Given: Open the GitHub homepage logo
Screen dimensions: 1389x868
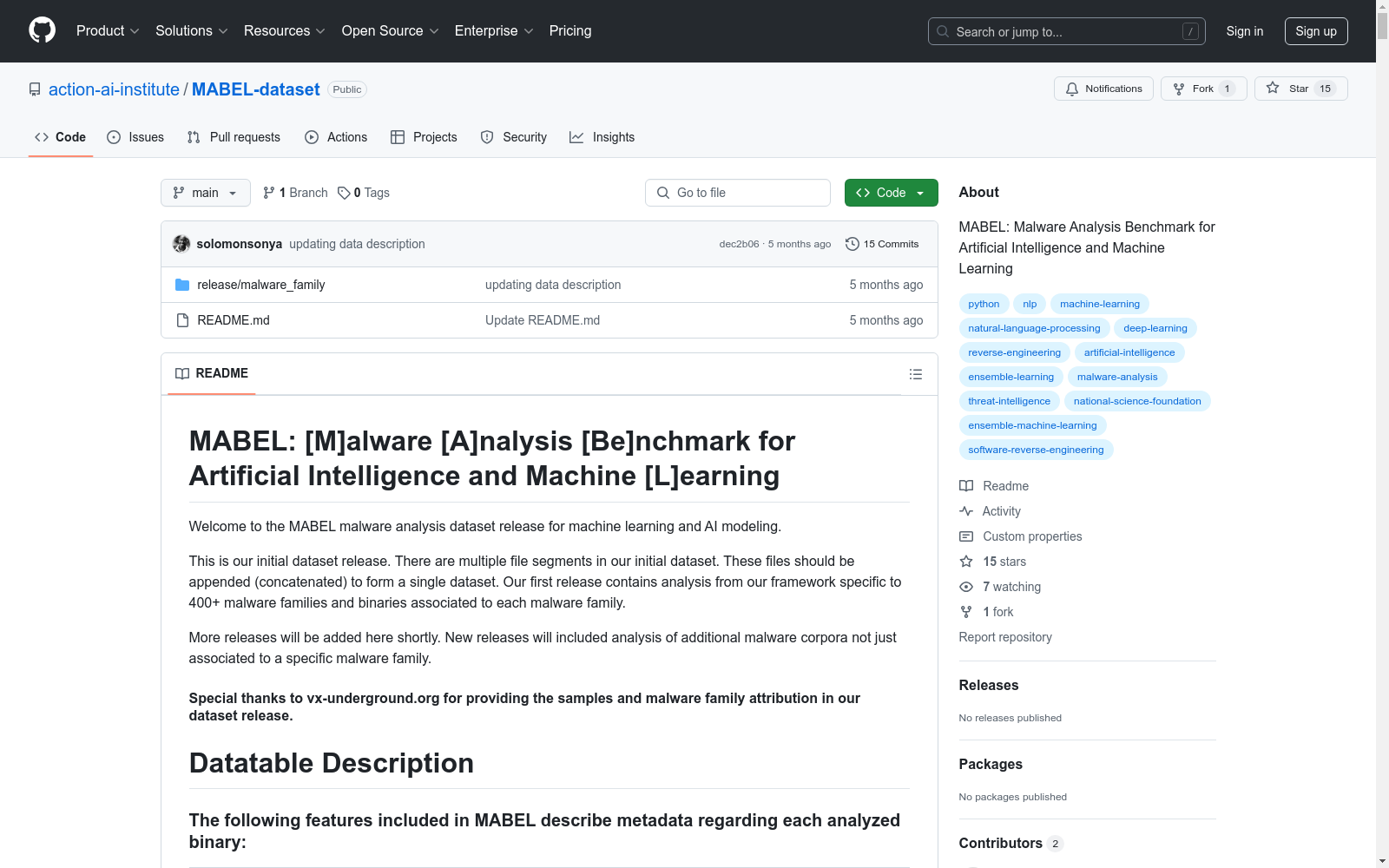Looking at the screenshot, I should click(x=42, y=30).
